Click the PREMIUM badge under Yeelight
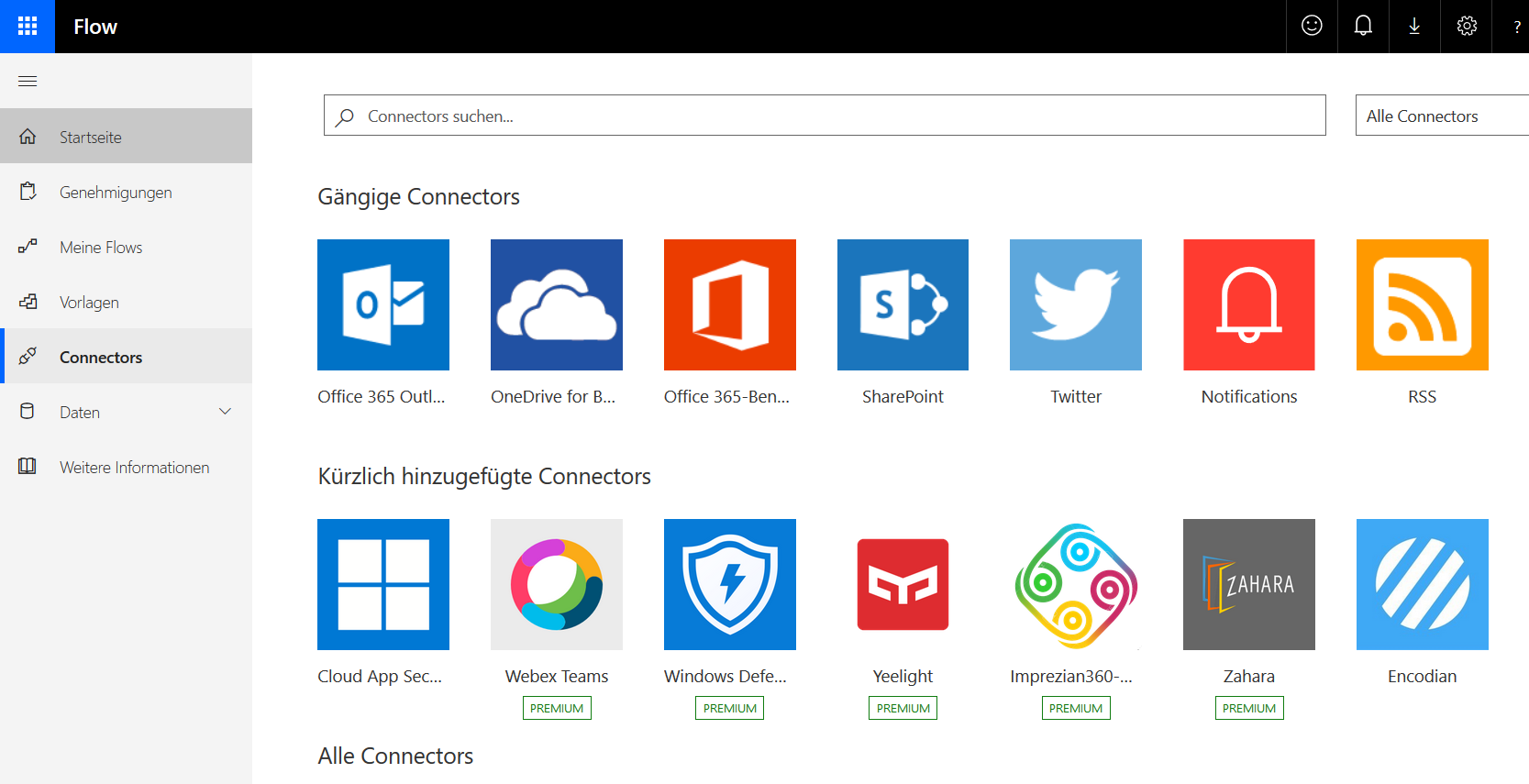 [x=903, y=708]
